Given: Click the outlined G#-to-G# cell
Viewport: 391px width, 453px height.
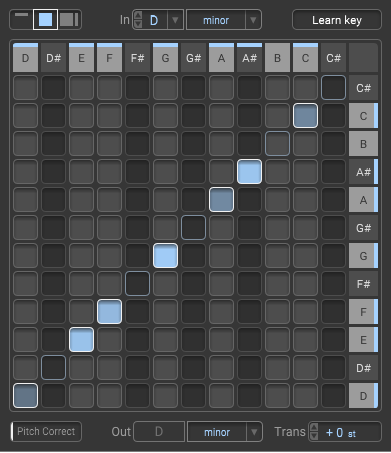Looking at the screenshot, I should click(193, 228).
